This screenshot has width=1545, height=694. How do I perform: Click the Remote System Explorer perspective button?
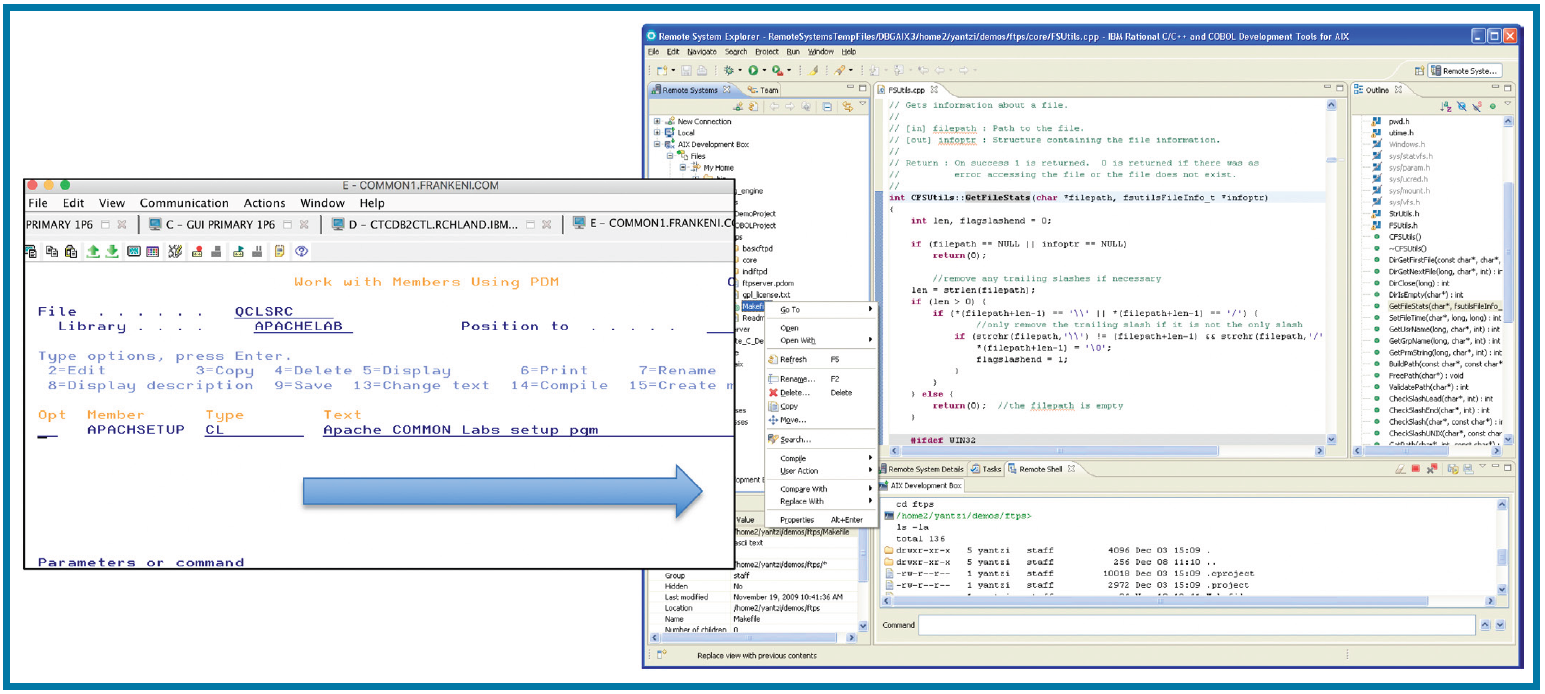tap(1465, 71)
